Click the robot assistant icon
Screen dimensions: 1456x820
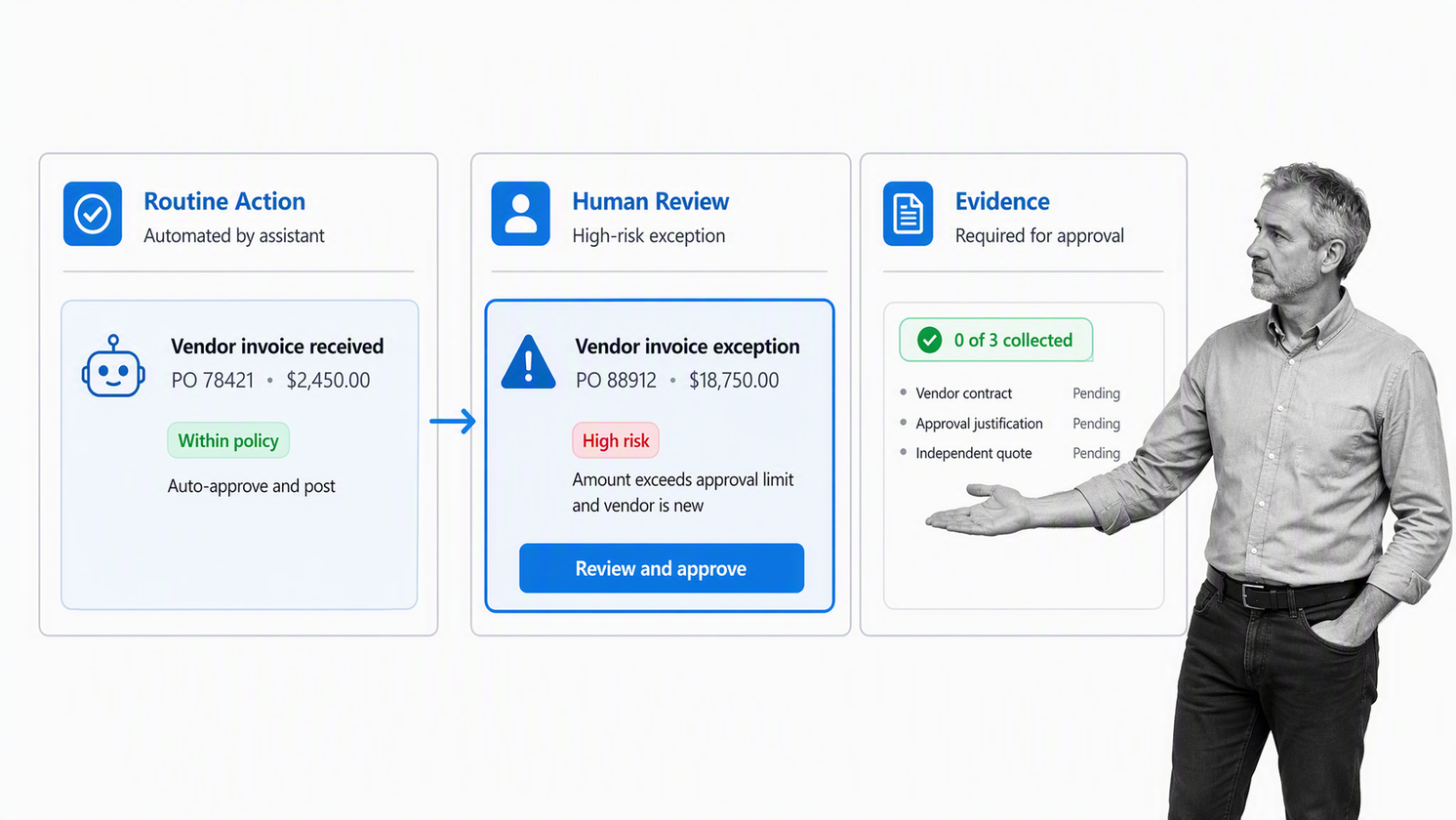(x=113, y=367)
